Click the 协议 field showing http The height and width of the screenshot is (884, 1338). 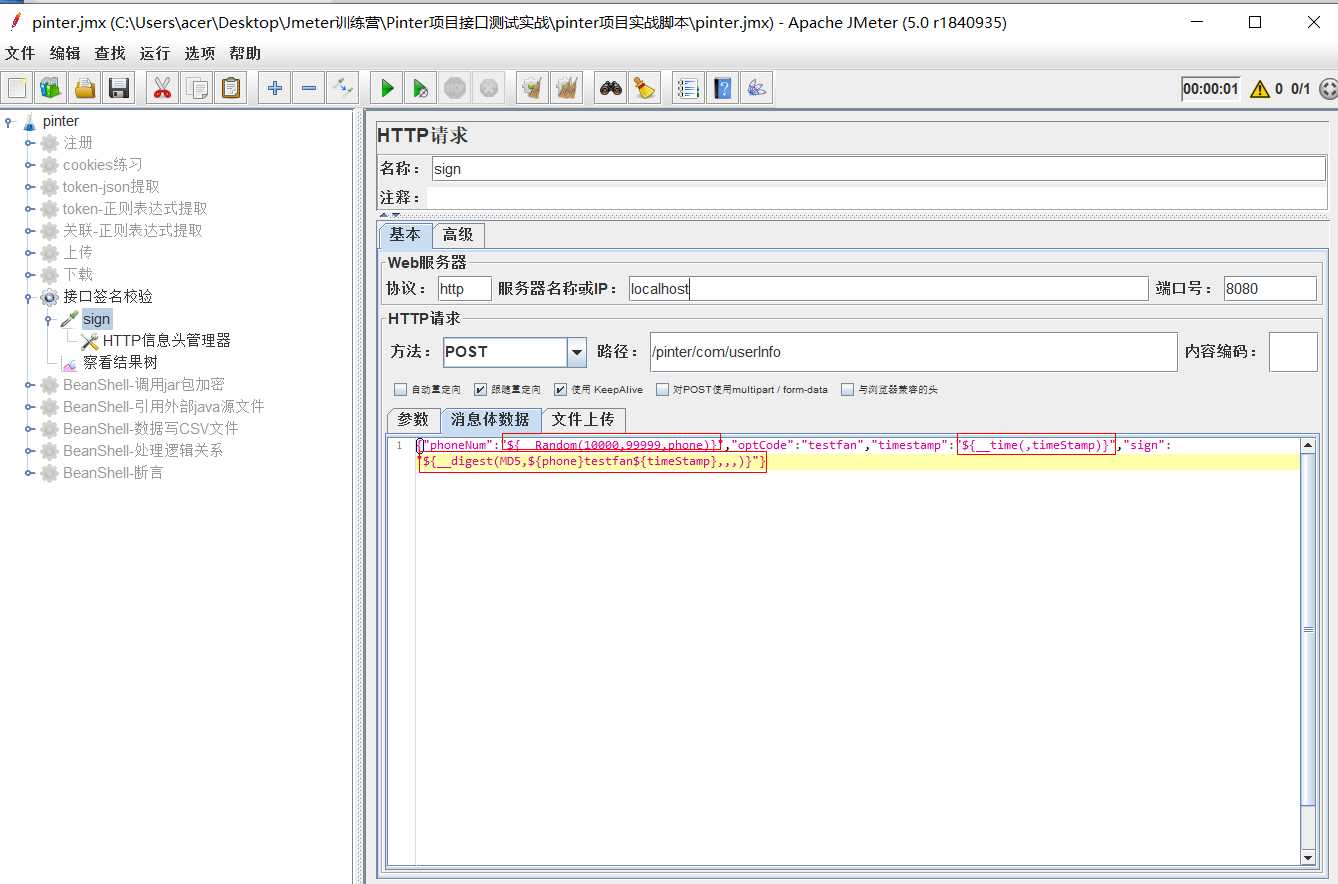pyautogui.click(x=465, y=289)
